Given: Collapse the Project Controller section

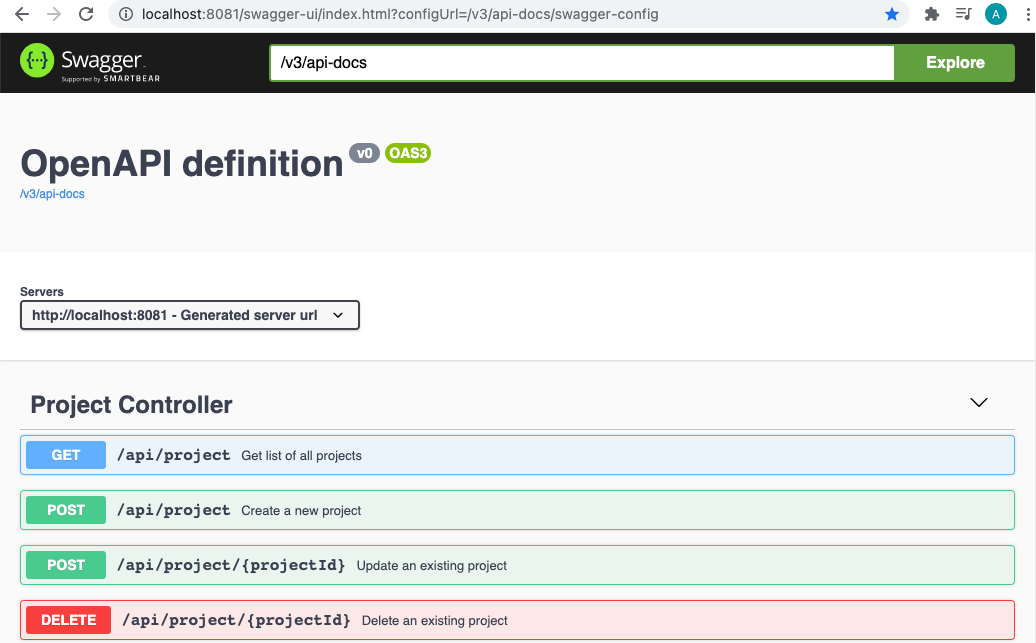Looking at the screenshot, I should [x=978, y=403].
